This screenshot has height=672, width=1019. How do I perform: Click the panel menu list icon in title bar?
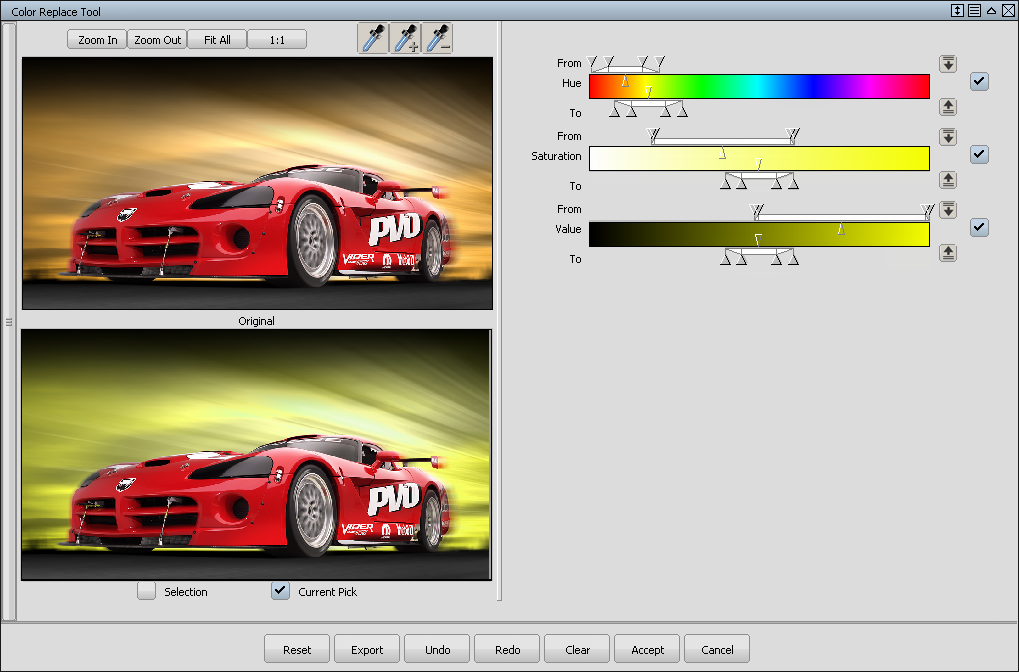[974, 10]
